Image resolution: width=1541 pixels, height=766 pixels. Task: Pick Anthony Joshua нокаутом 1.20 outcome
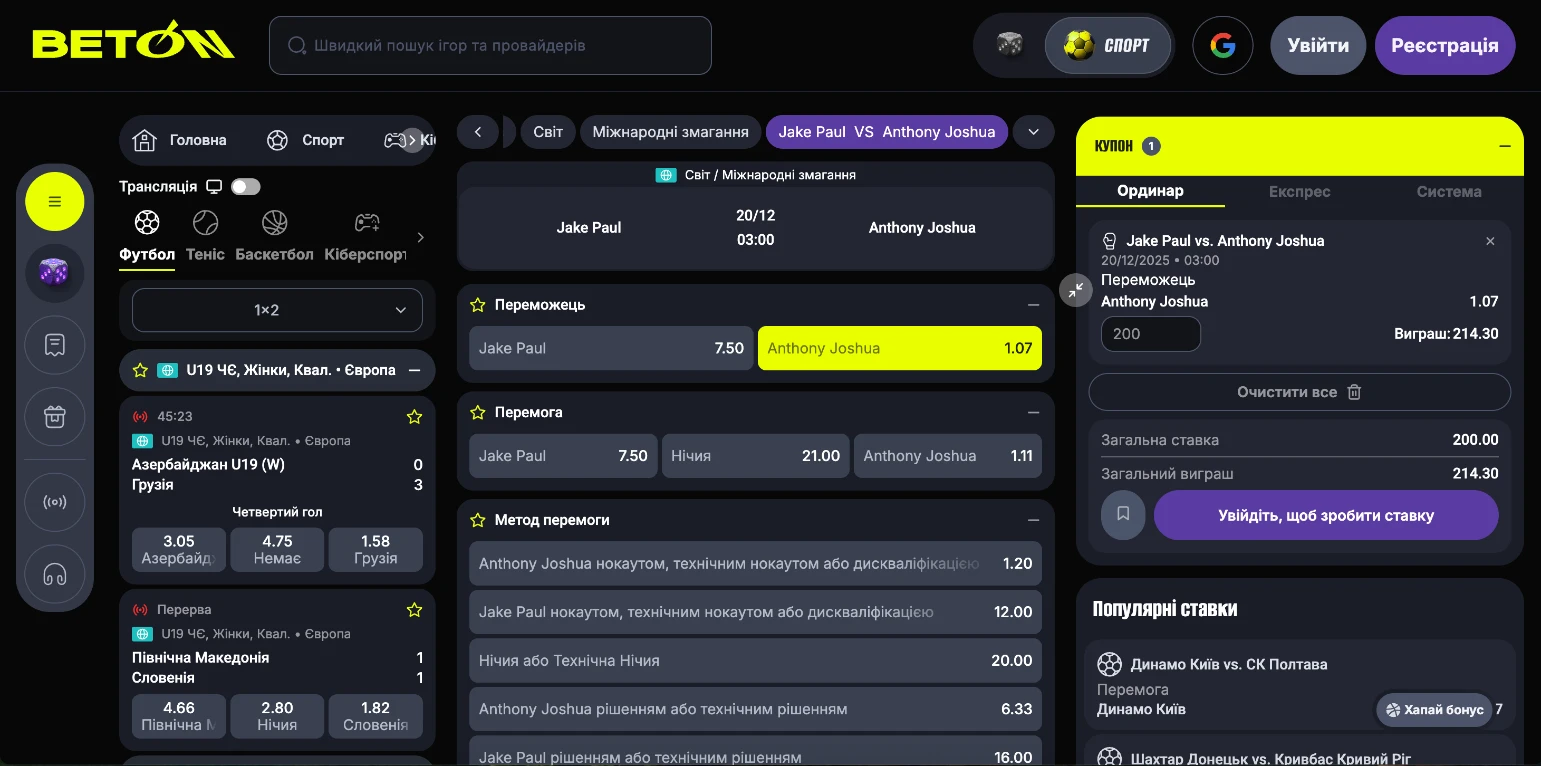(x=755, y=564)
